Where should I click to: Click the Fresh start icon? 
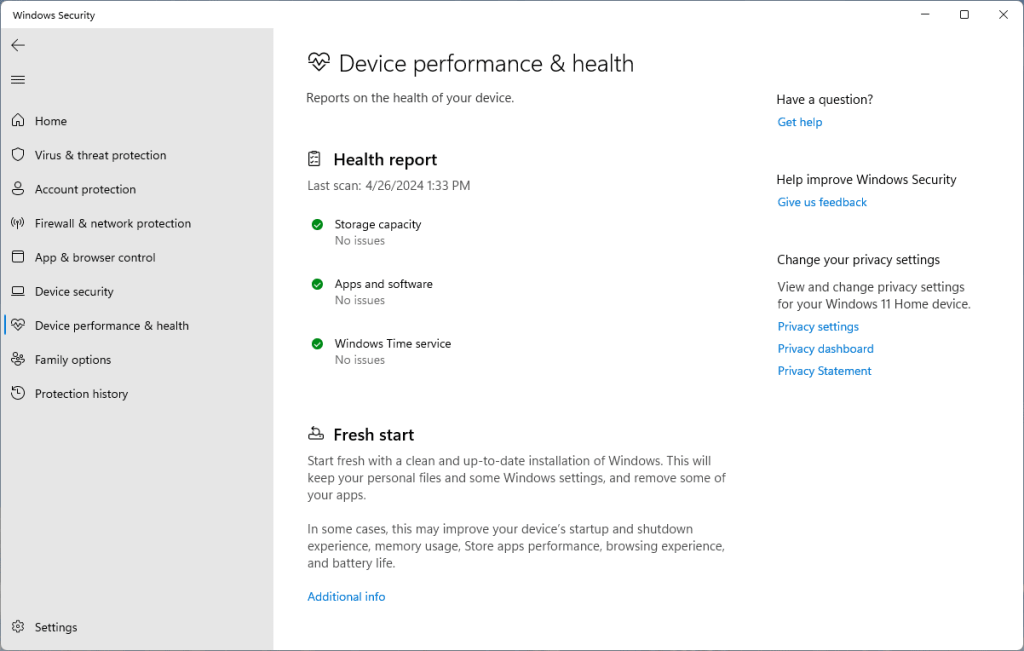point(316,434)
